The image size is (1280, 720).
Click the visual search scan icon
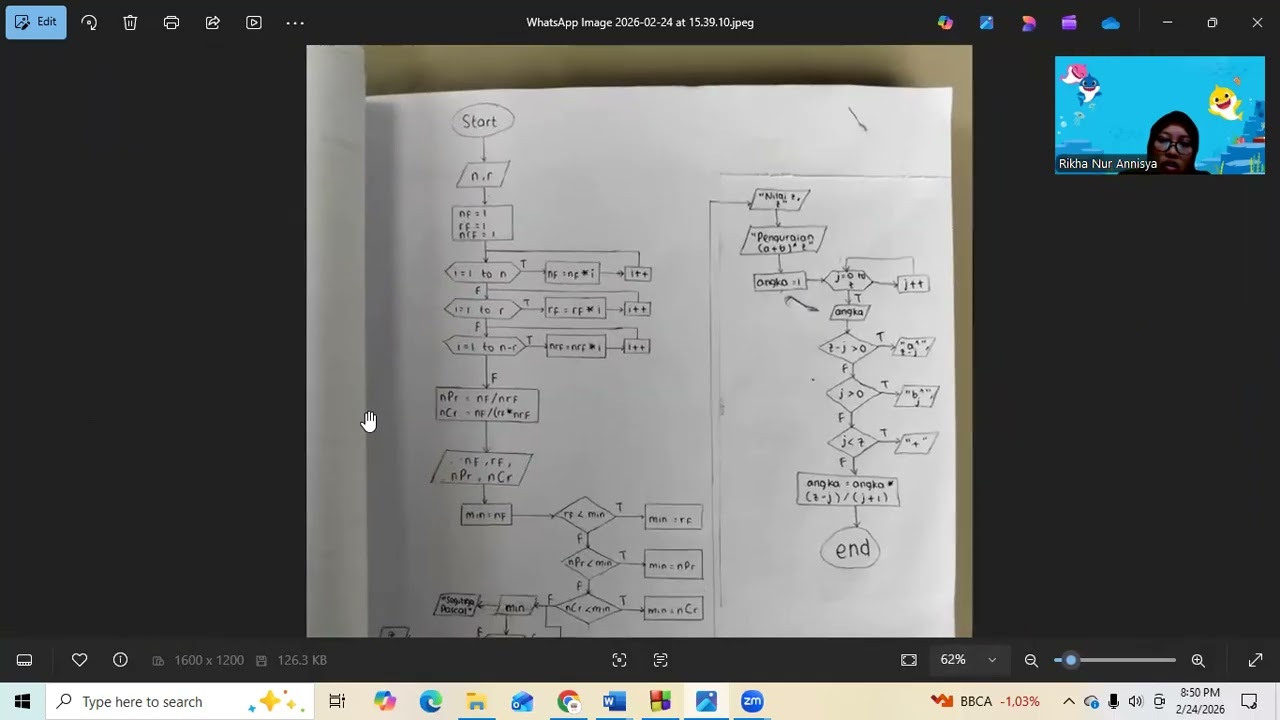click(x=619, y=660)
